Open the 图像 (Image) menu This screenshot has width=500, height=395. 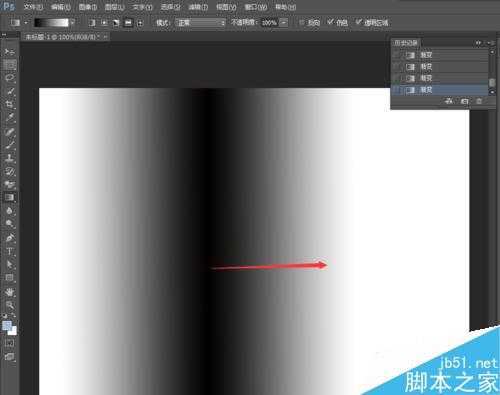coord(88,7)
